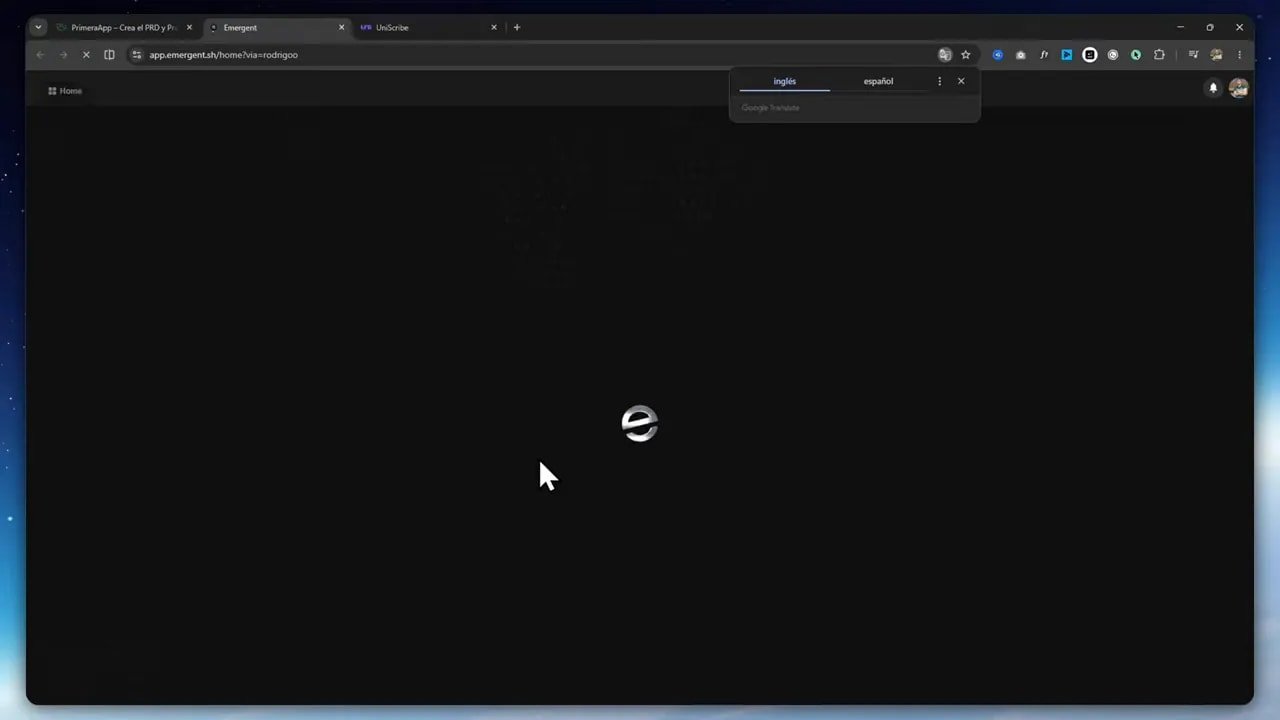Open Emergent notifications bell

1213,88
